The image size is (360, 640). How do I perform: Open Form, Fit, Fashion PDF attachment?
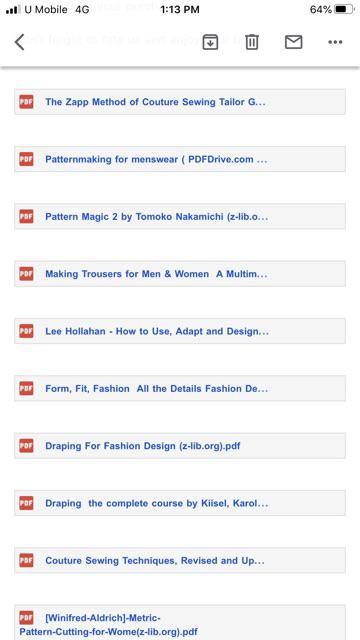180,388
